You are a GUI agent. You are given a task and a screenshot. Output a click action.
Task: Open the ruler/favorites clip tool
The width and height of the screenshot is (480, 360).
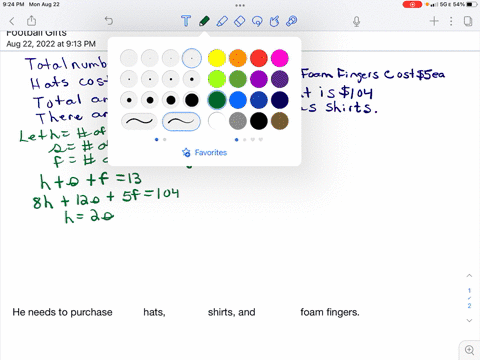coord(292,21)
